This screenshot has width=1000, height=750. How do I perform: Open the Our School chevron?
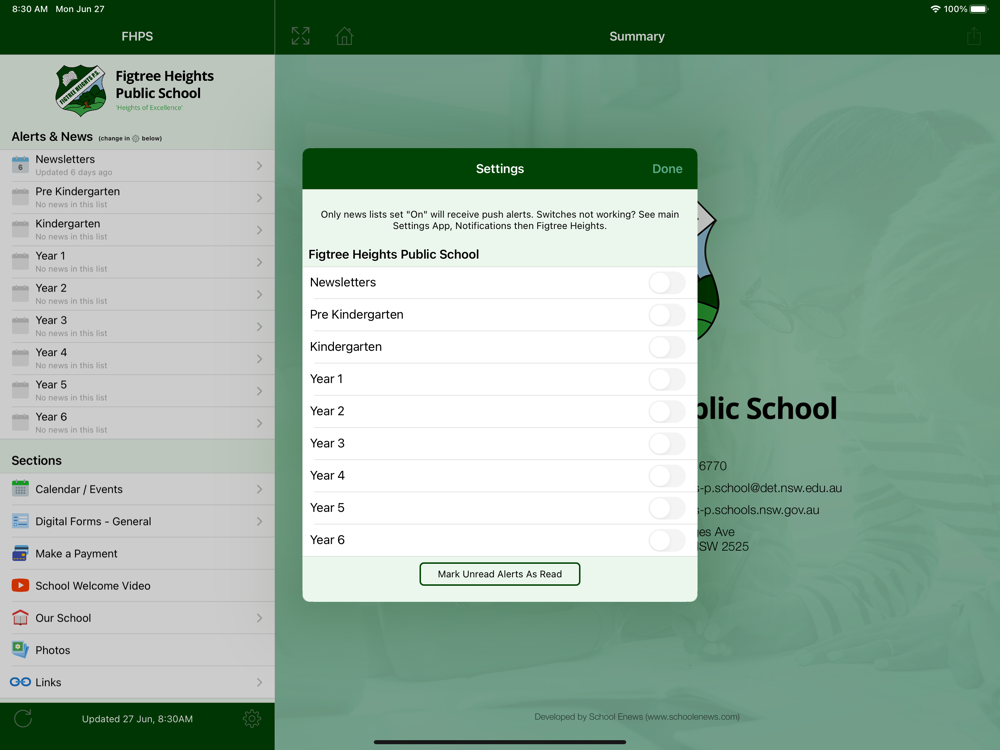260,618
